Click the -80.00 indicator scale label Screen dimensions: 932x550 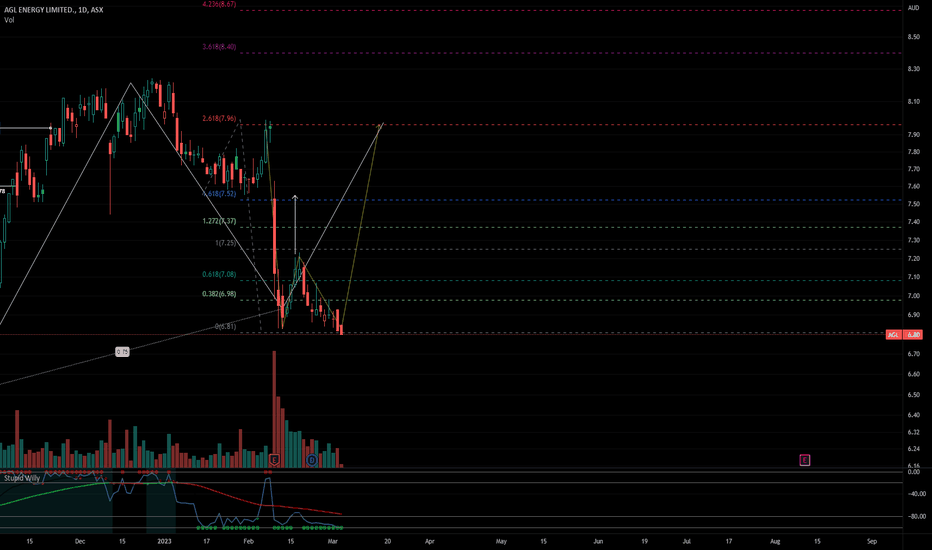[x=917, y=516]
